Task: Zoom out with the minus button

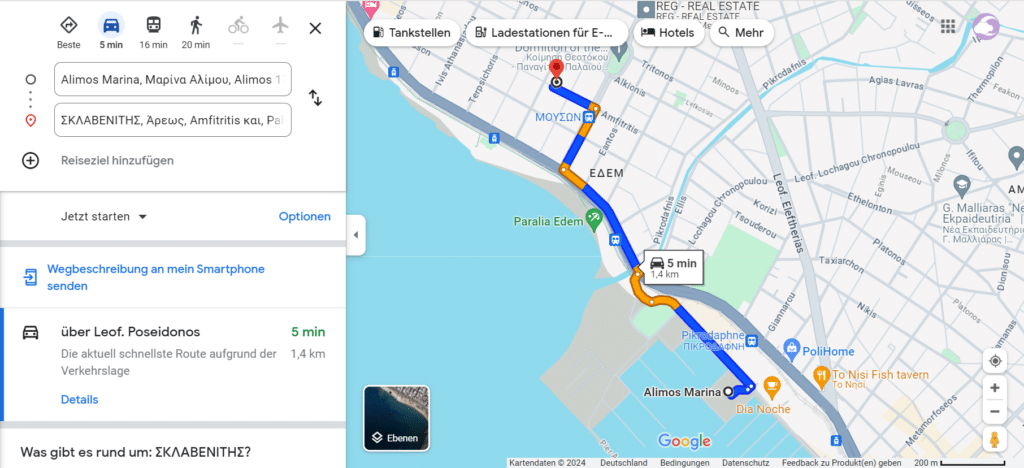Action: [x=994, y=411]
